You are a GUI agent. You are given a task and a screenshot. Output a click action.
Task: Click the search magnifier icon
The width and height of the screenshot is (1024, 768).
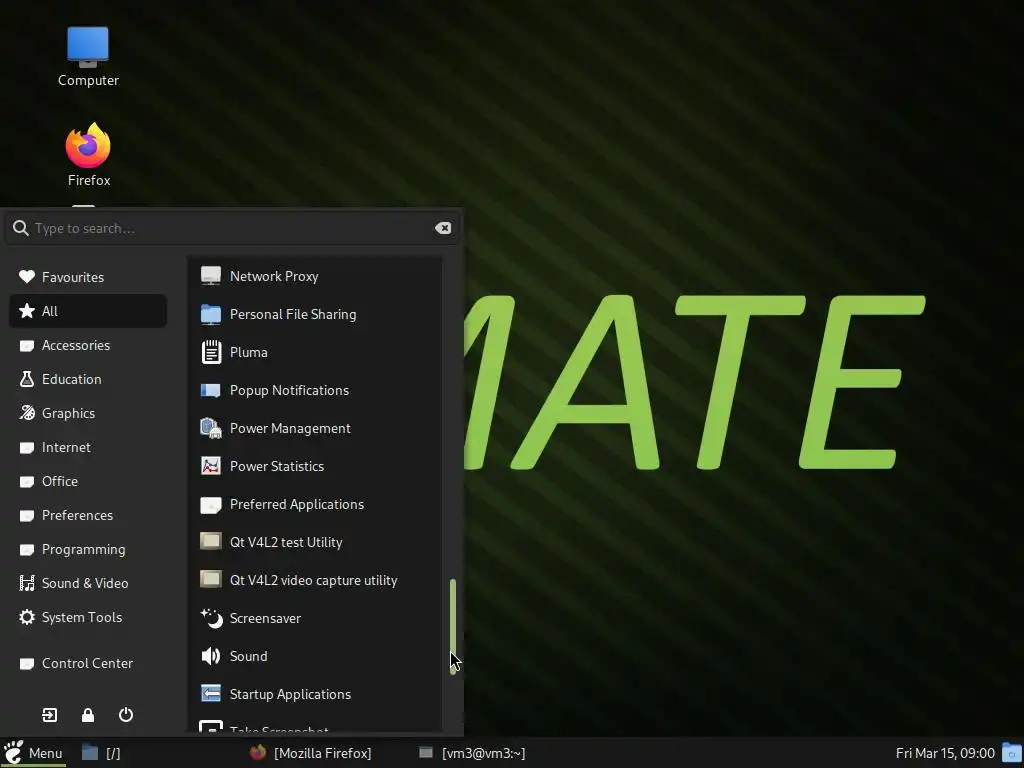pyautogui.click(x=21, y=228)
